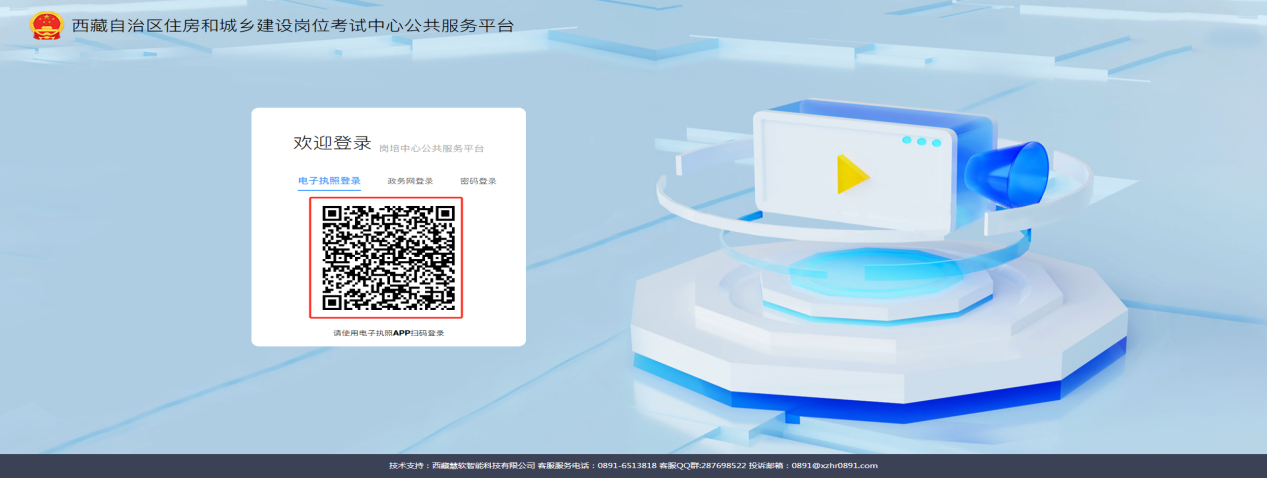This screenshot has width=1267, height=478.
Task: Click the national emblem logo in header
Action: [46, 25]
